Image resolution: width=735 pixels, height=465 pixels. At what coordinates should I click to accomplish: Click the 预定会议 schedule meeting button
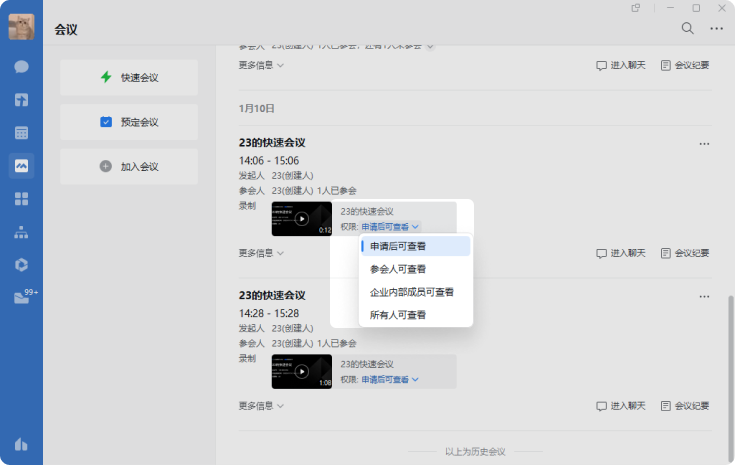click(x=129, y=122)
